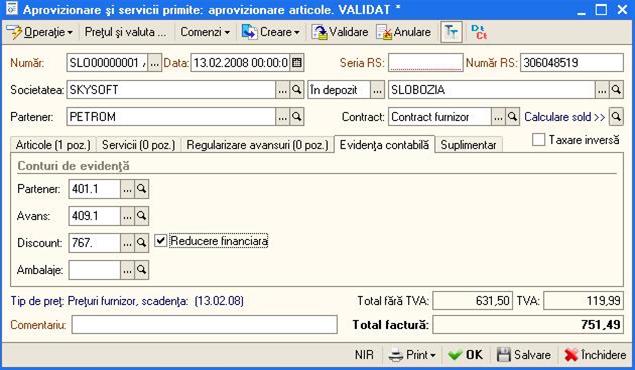Open the Operație dropdown menu
635x370 pixels.
(x=41, y=32)
